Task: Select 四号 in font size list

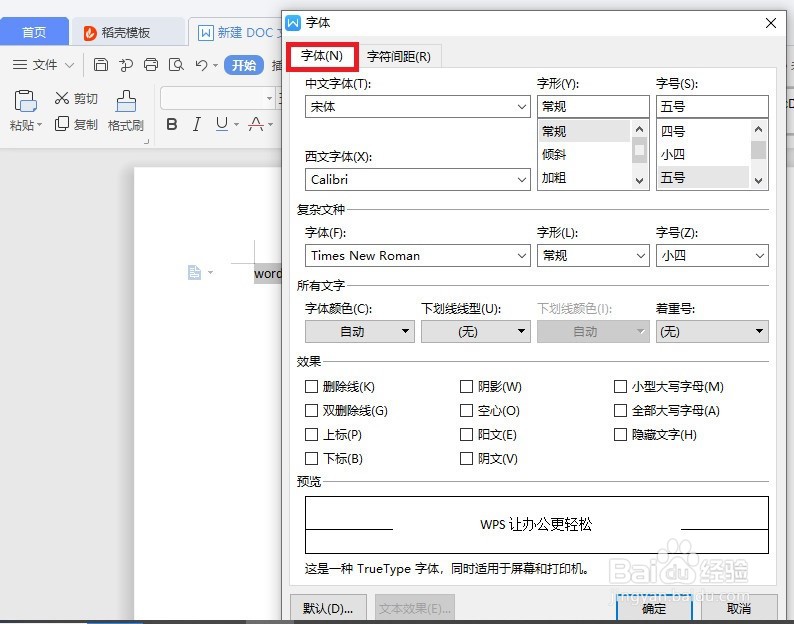Action: click(703, 131)
